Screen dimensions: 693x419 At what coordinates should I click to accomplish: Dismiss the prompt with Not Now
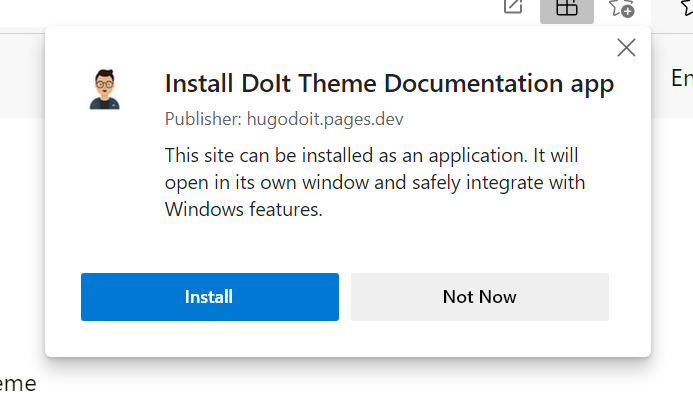[479, 297]
